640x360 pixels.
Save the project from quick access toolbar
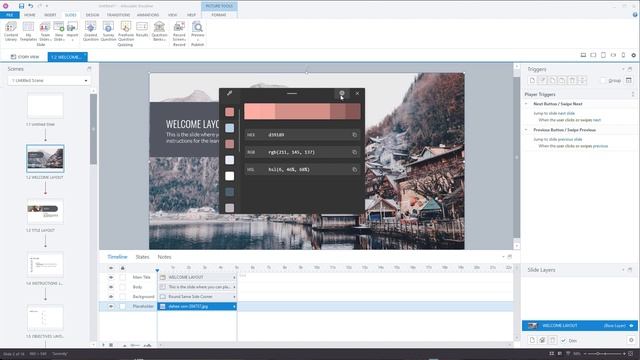point(21,6)
